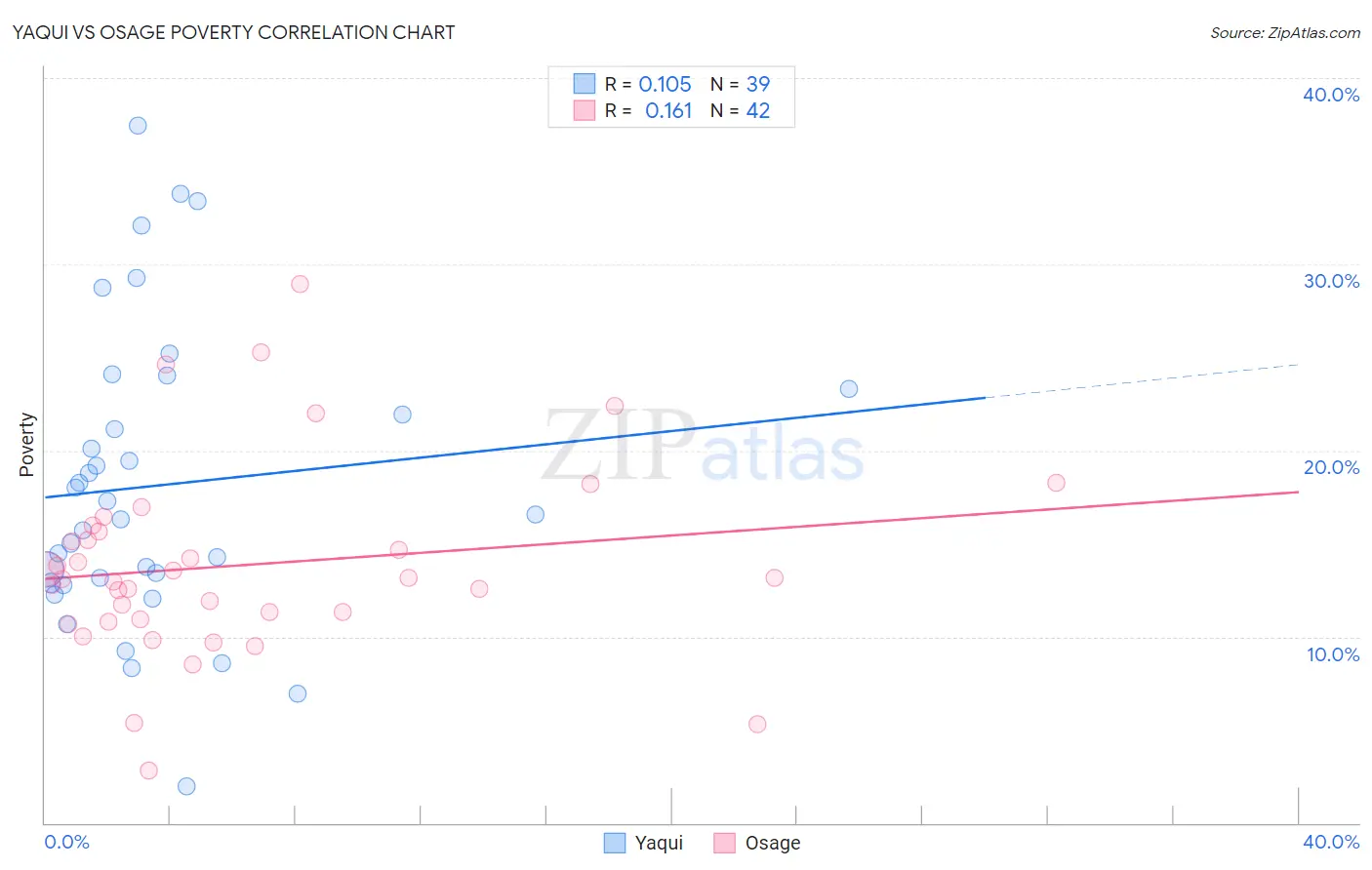Click the rightmost Yaqui point near 23%

click(x=849, y=389)
